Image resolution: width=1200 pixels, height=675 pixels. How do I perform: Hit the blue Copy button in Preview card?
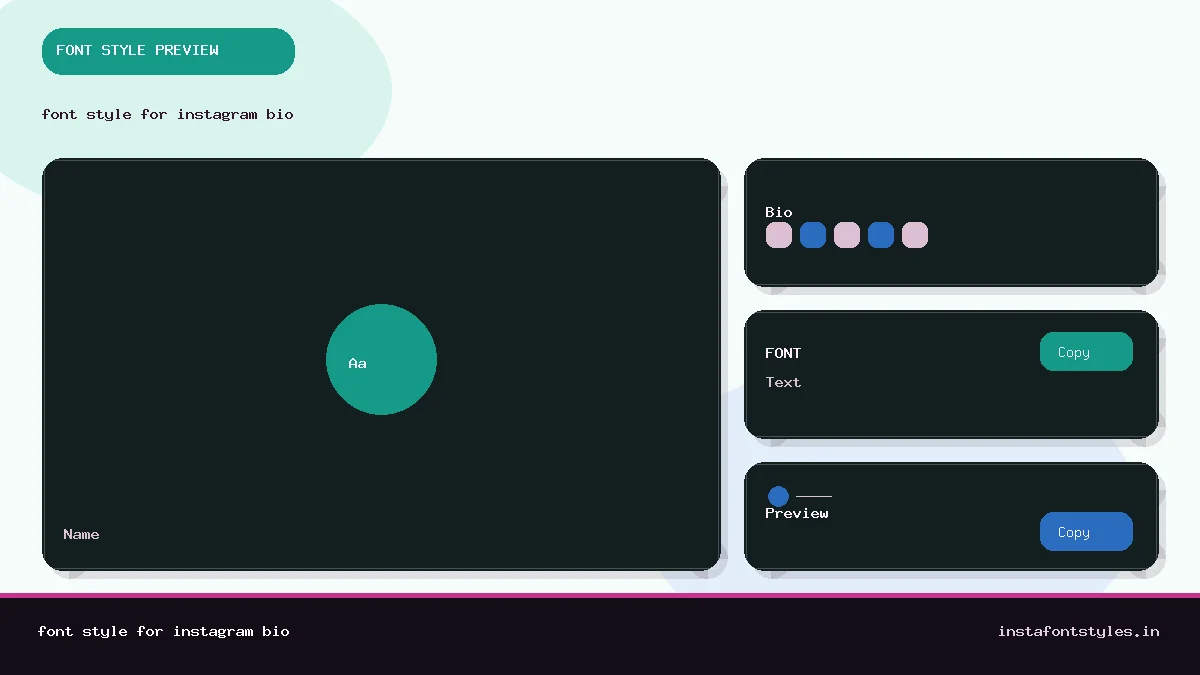(1086, 532)
